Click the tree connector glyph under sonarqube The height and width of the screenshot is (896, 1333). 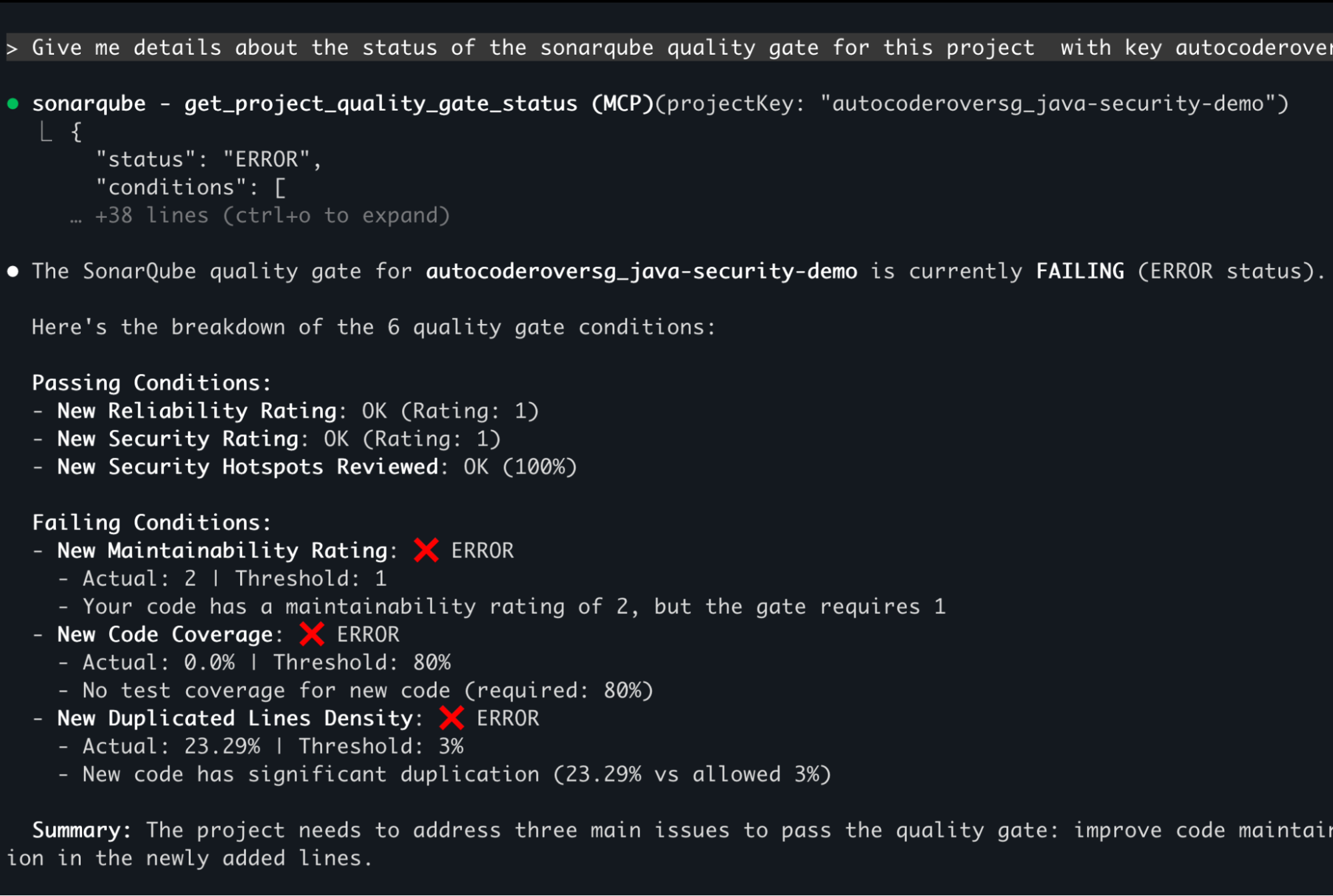(45, 132)
